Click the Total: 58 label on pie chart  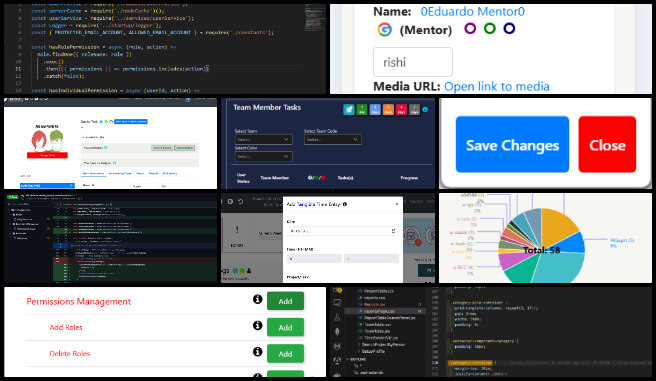[541, 250]
